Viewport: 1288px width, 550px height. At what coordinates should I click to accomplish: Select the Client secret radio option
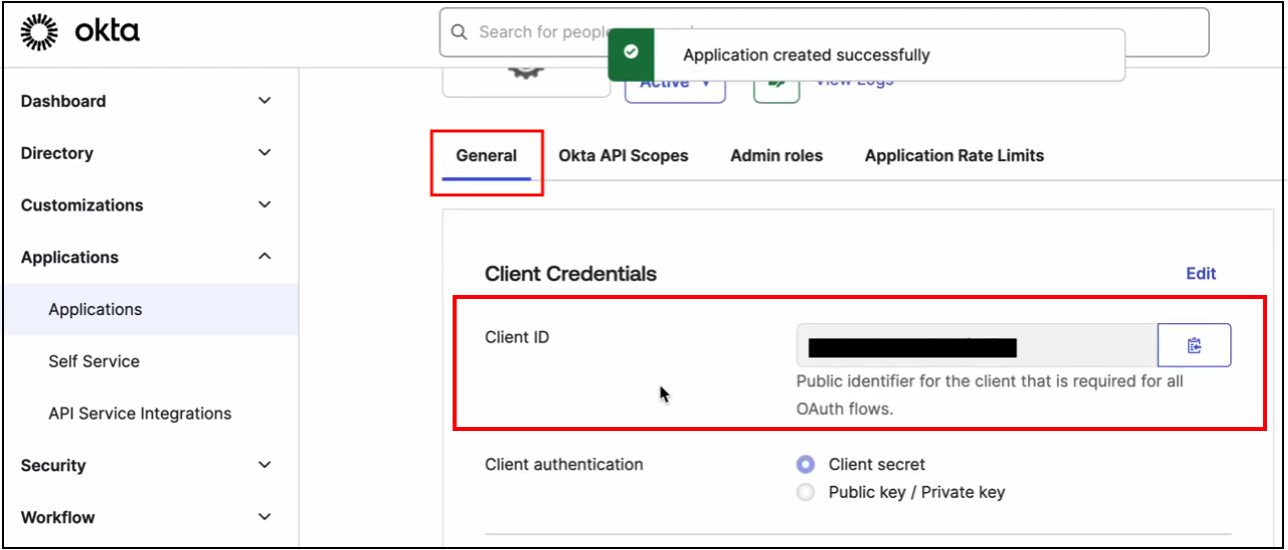806,464
